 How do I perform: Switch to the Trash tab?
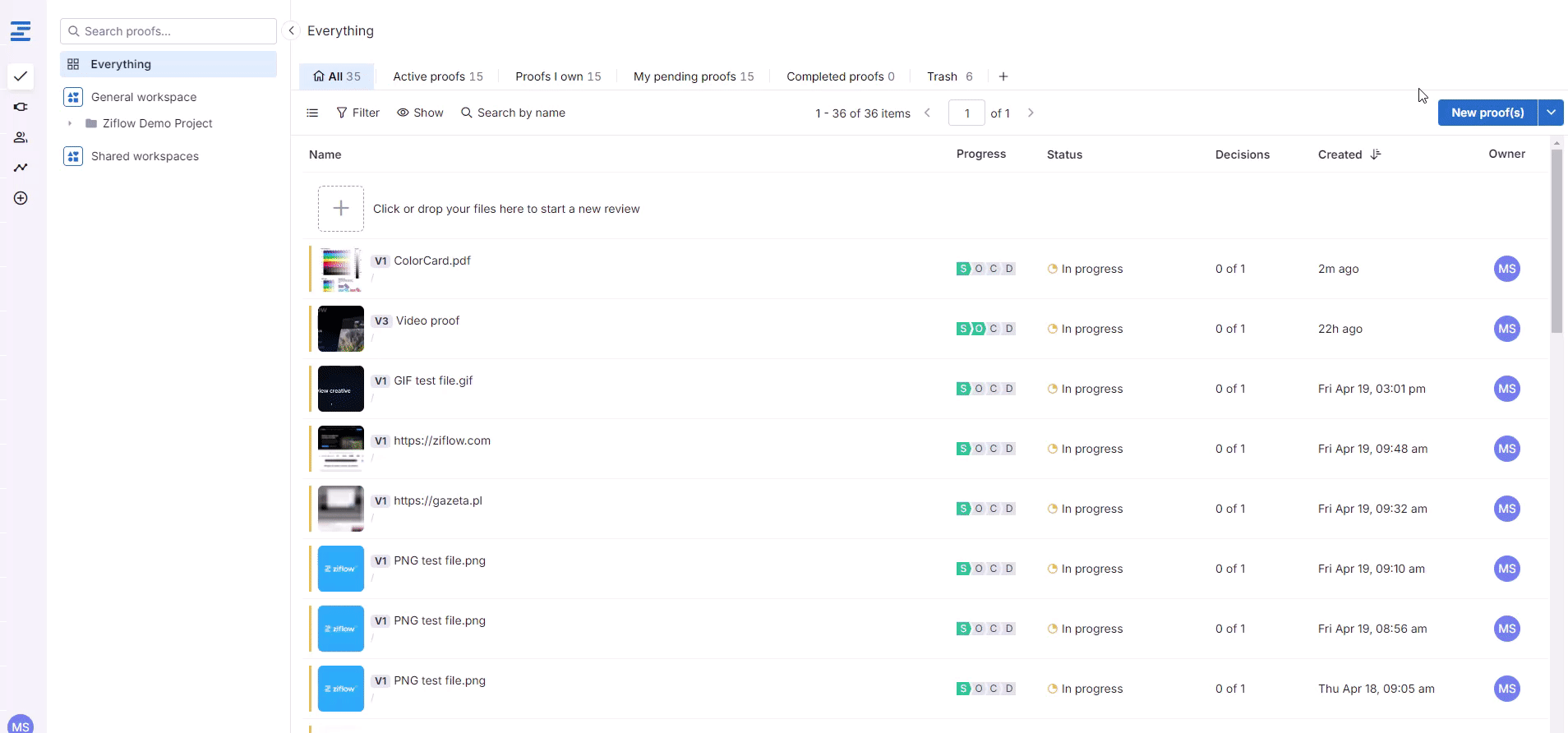point(949,76)
